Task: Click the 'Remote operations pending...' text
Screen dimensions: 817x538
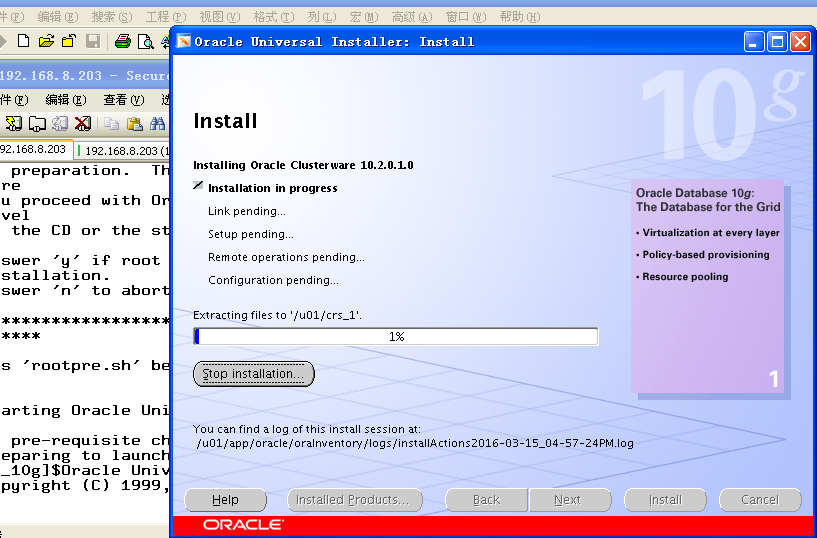Action: coord(286,257)
